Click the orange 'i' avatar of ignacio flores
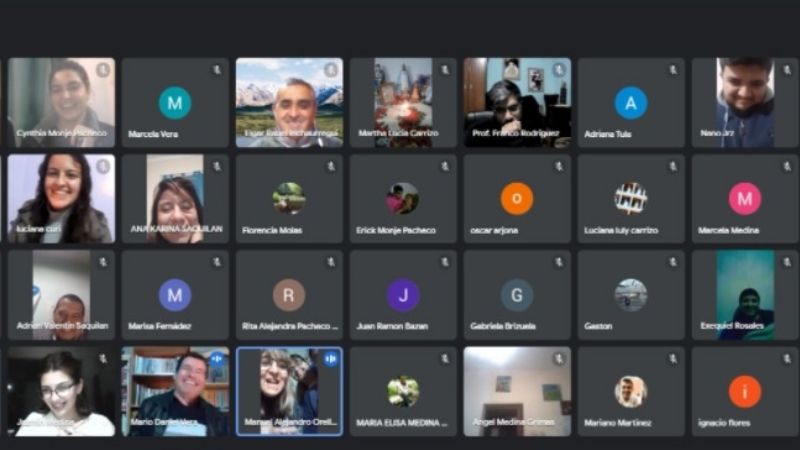 pyautogui.click(x=745, y=390)
